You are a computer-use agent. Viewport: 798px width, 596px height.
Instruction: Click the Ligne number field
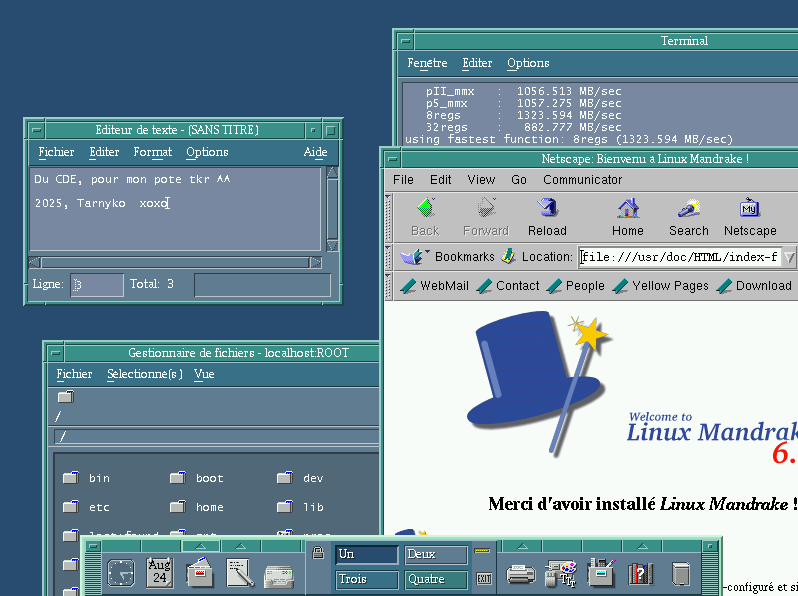pyautogui.click(x=97, y=285)
